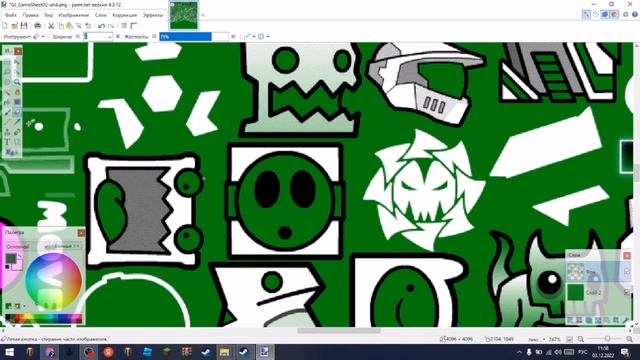The image size is (640, 360).
Task: Select the Paintbrush tool
Action: click(7, 112)
